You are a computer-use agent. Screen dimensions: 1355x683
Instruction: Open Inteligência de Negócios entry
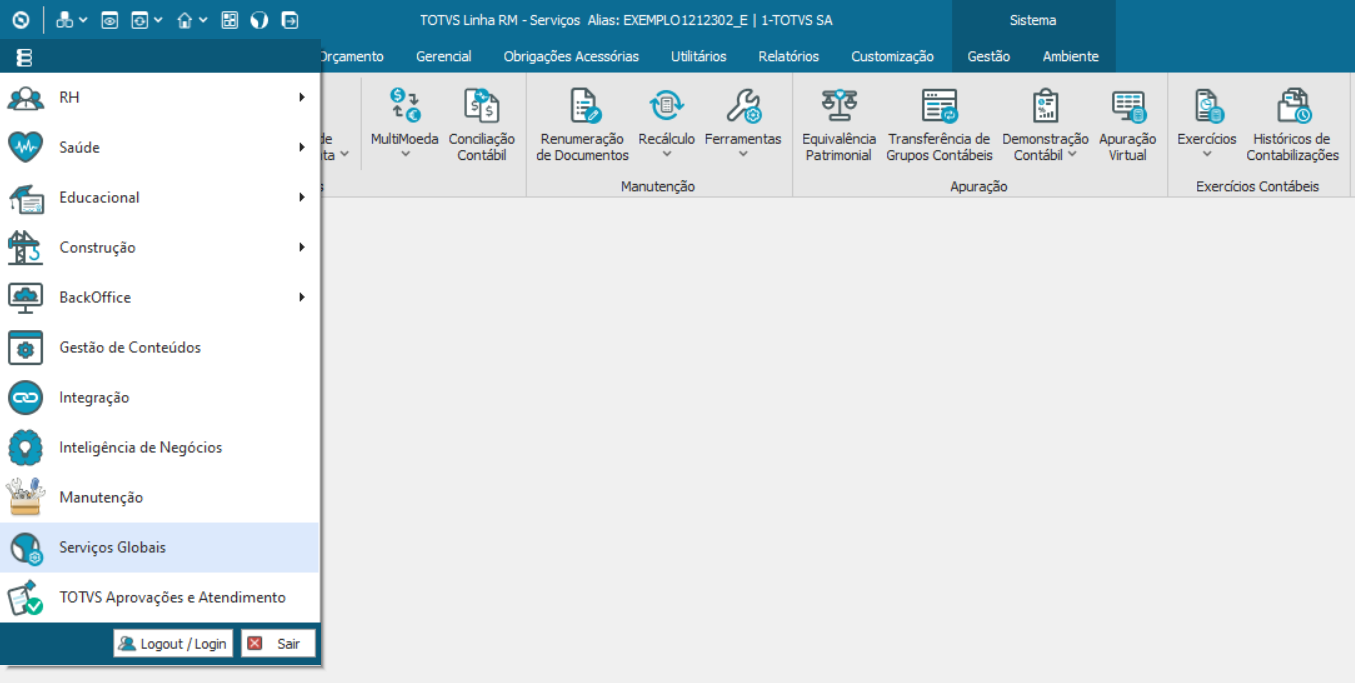(160, 447)
